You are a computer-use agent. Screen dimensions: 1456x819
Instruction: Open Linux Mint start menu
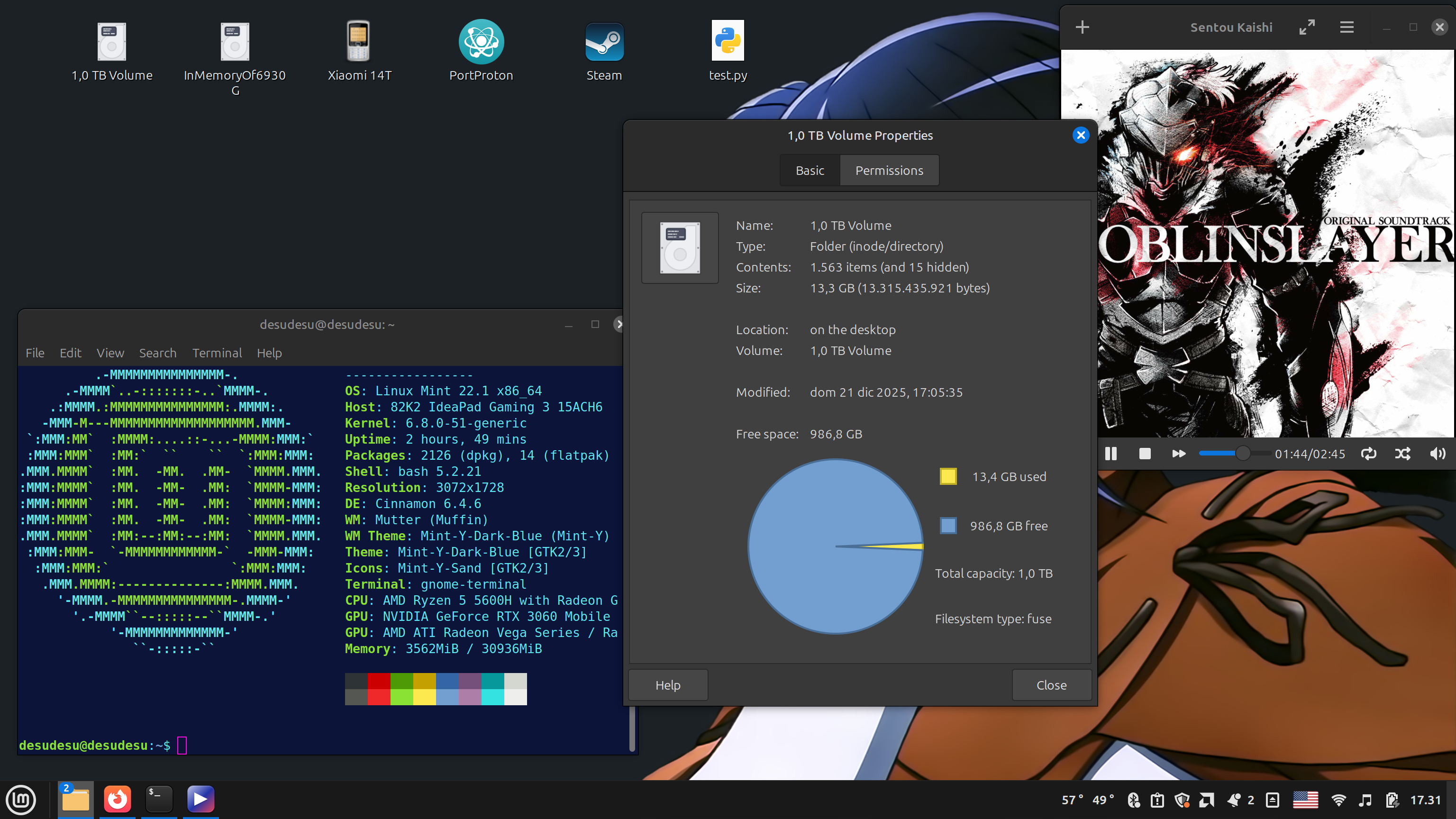21,799
